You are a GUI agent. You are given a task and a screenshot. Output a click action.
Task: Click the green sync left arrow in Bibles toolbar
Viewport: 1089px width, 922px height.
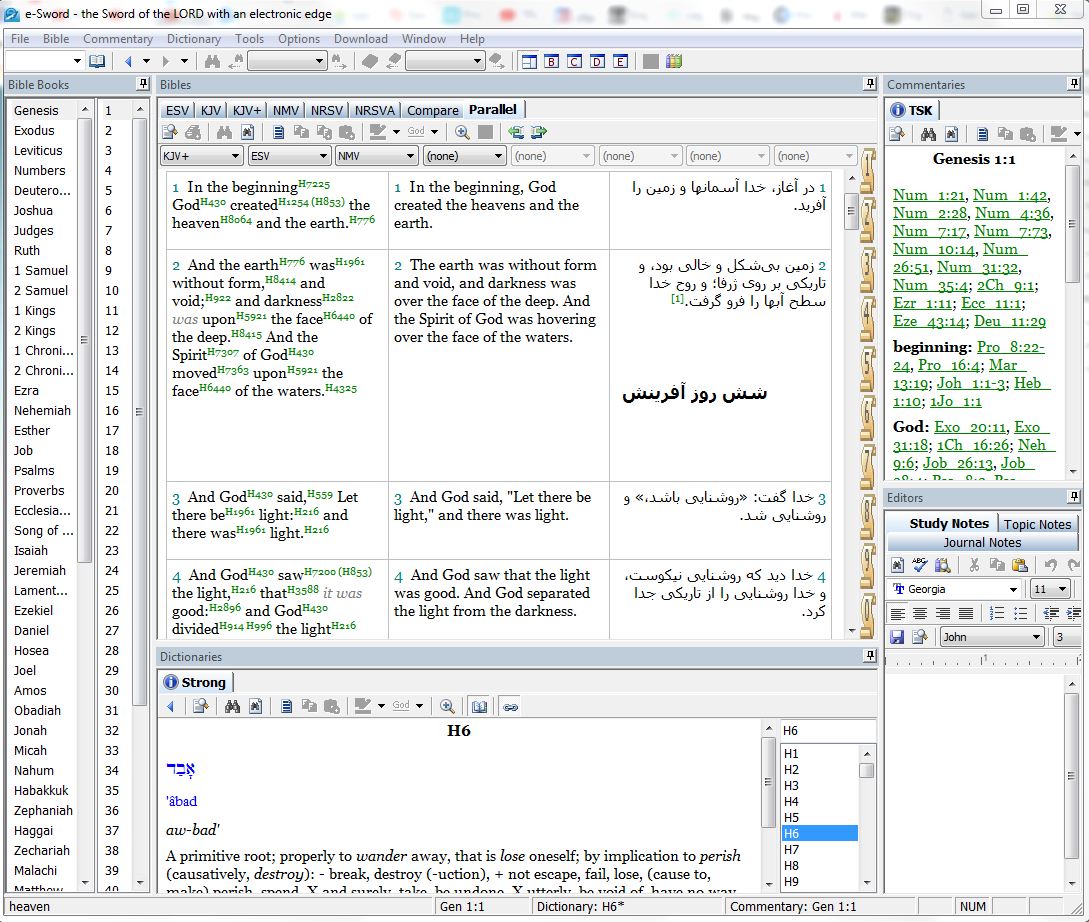[x=515, y=132]
